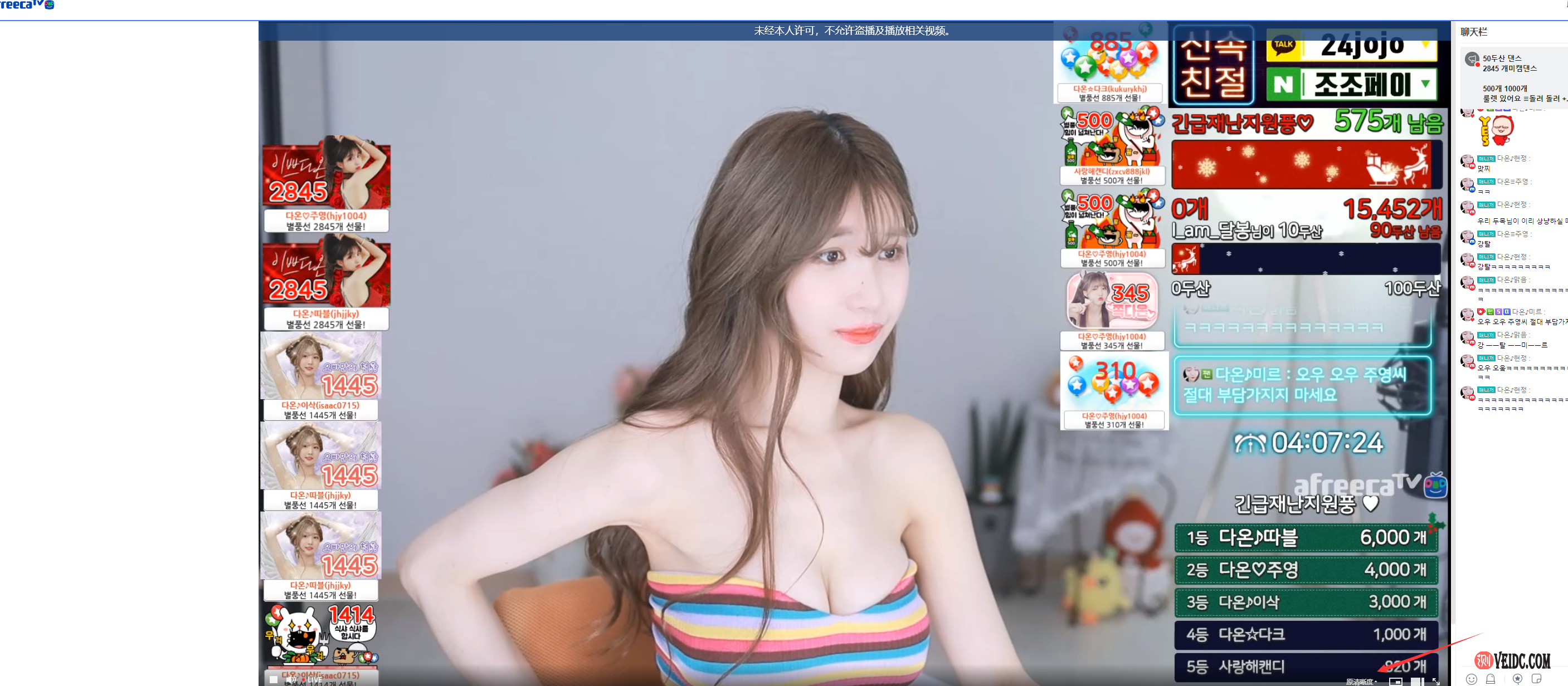This screenshot has height=686, width=1568.
Task: Select the 聊天栏 chat tab header
Action: point(1473,32)
